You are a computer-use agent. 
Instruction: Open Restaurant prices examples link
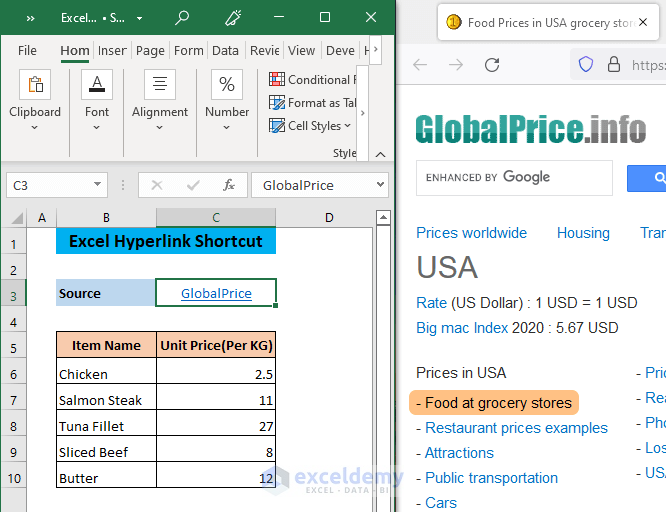click(x=516, y=428)
